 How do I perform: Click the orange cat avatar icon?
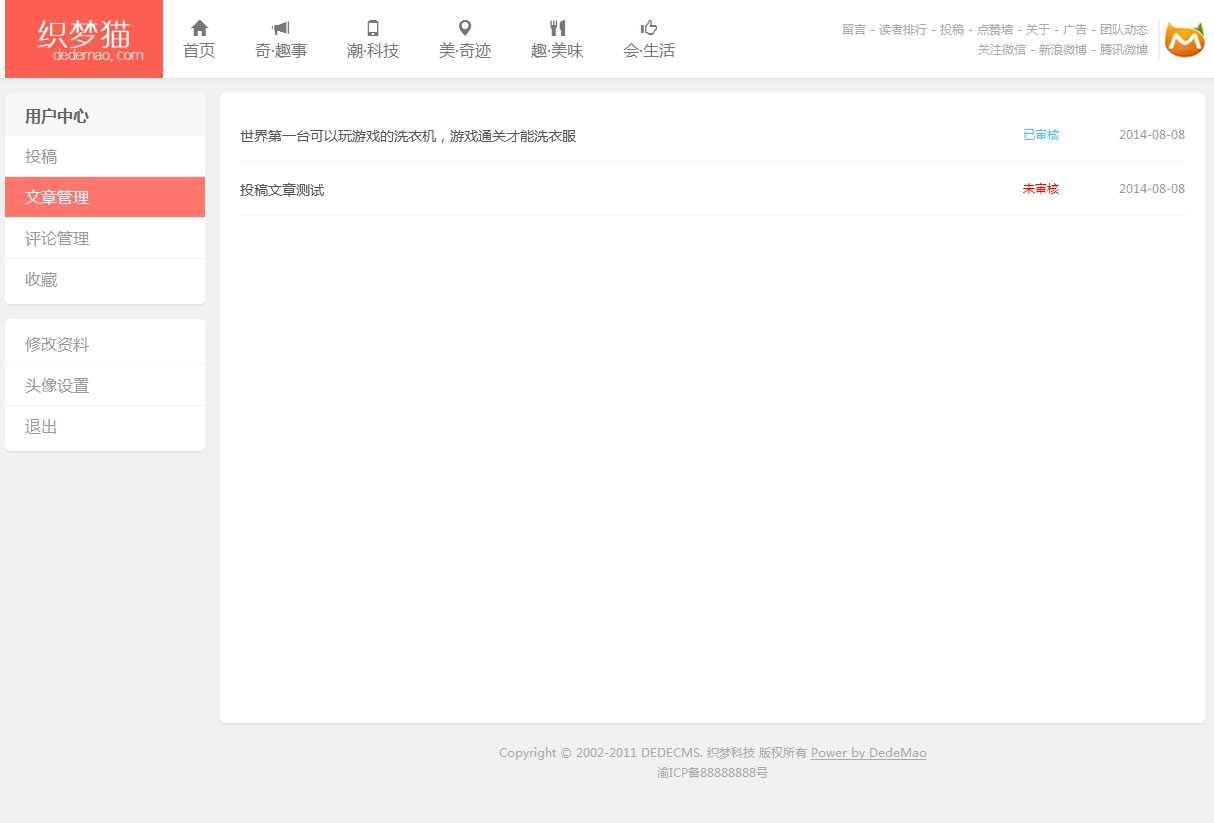[1184, 40]
